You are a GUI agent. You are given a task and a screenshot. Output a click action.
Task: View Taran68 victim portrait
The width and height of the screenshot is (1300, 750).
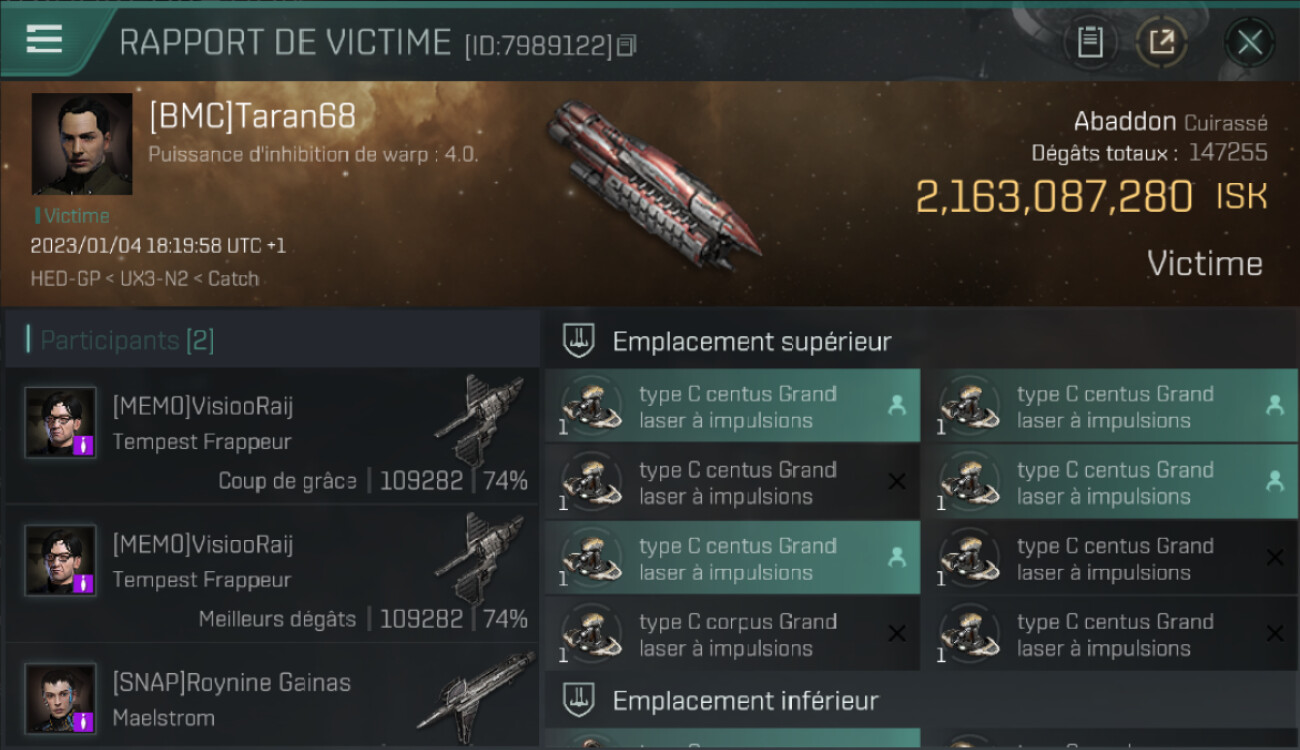tap(82, 144)
